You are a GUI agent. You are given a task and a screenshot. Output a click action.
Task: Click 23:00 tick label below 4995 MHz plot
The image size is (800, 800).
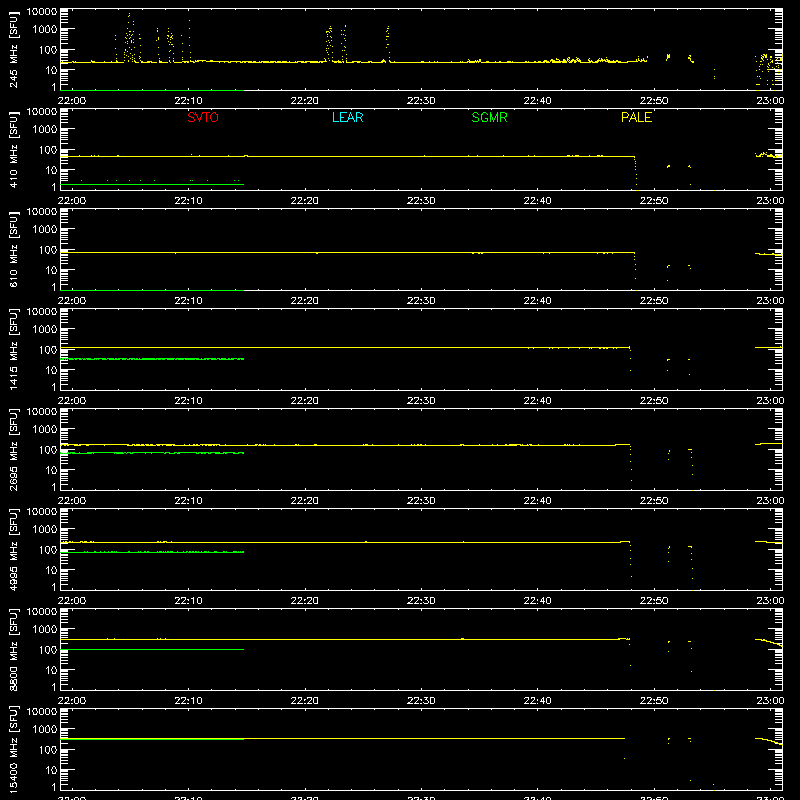(770, 601)
